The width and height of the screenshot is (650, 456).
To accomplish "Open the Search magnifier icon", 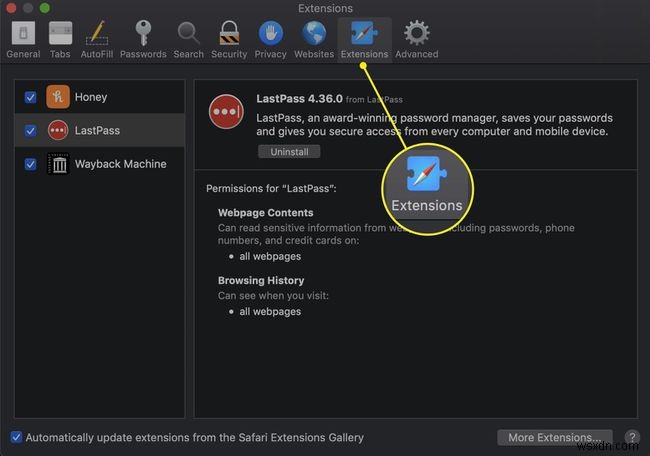I will (189, 33).
